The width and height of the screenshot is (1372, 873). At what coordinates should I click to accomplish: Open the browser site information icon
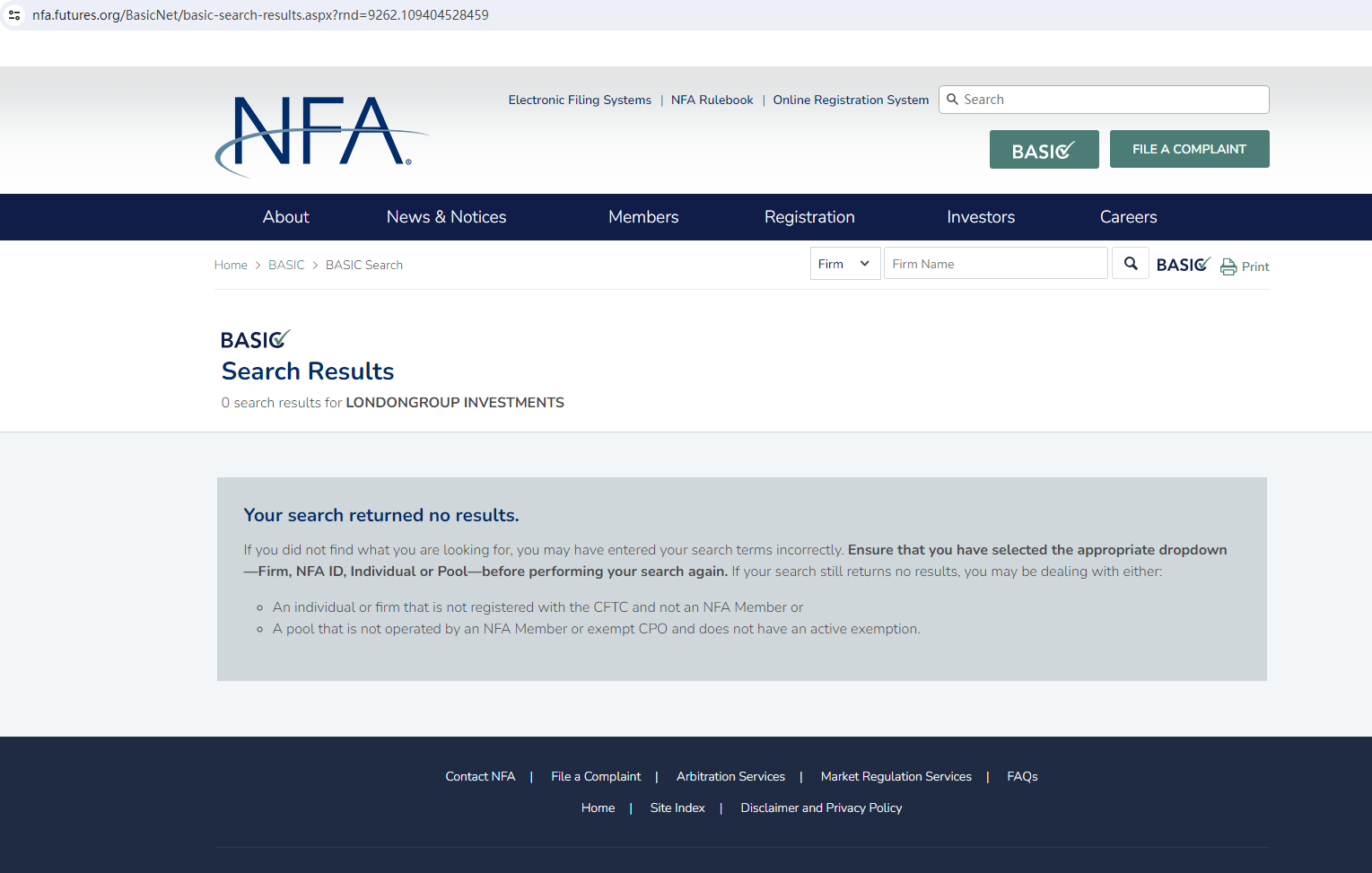14,15
